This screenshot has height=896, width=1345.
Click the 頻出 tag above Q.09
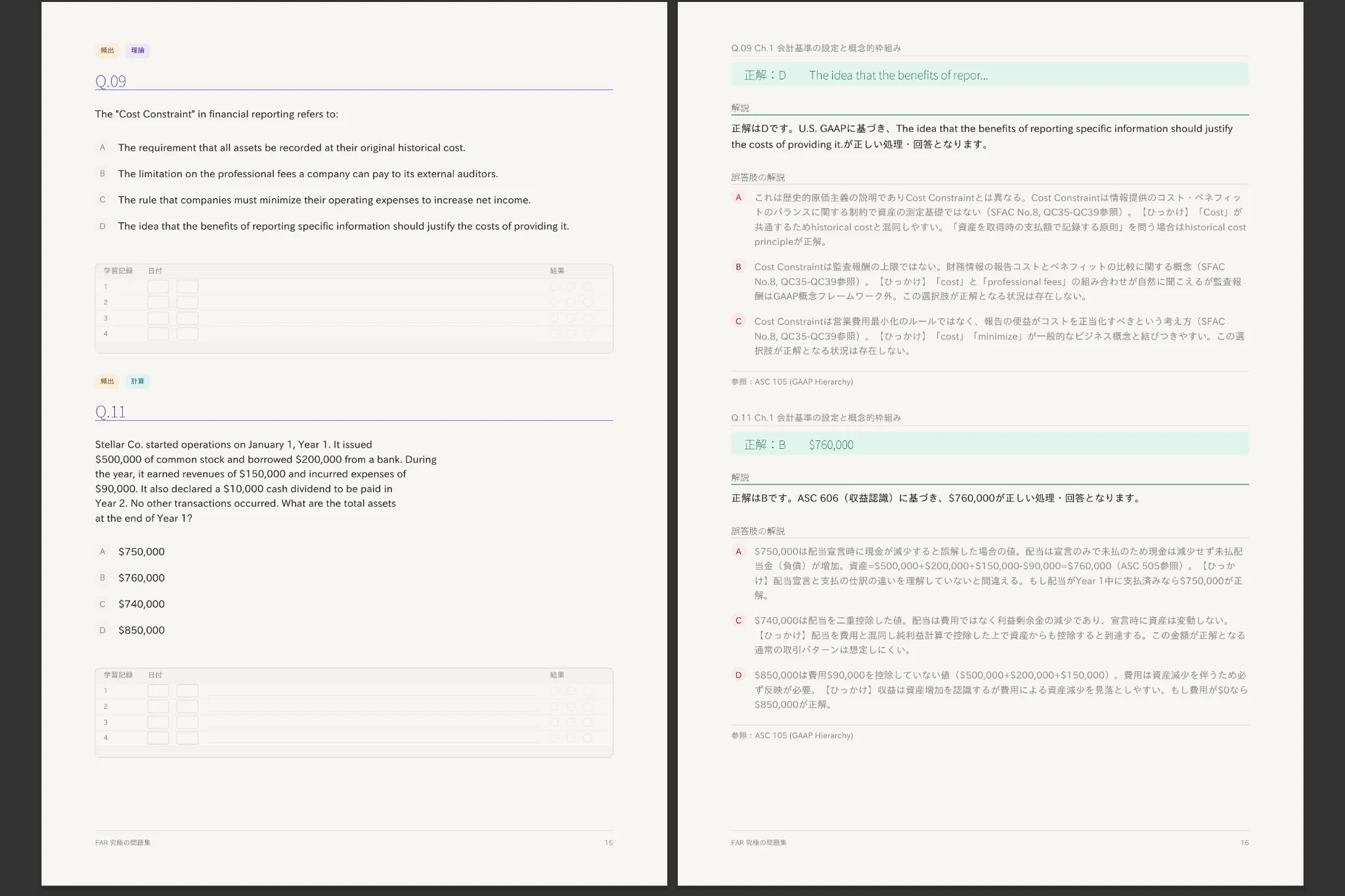pyautogui.click(x=107, y=51)
